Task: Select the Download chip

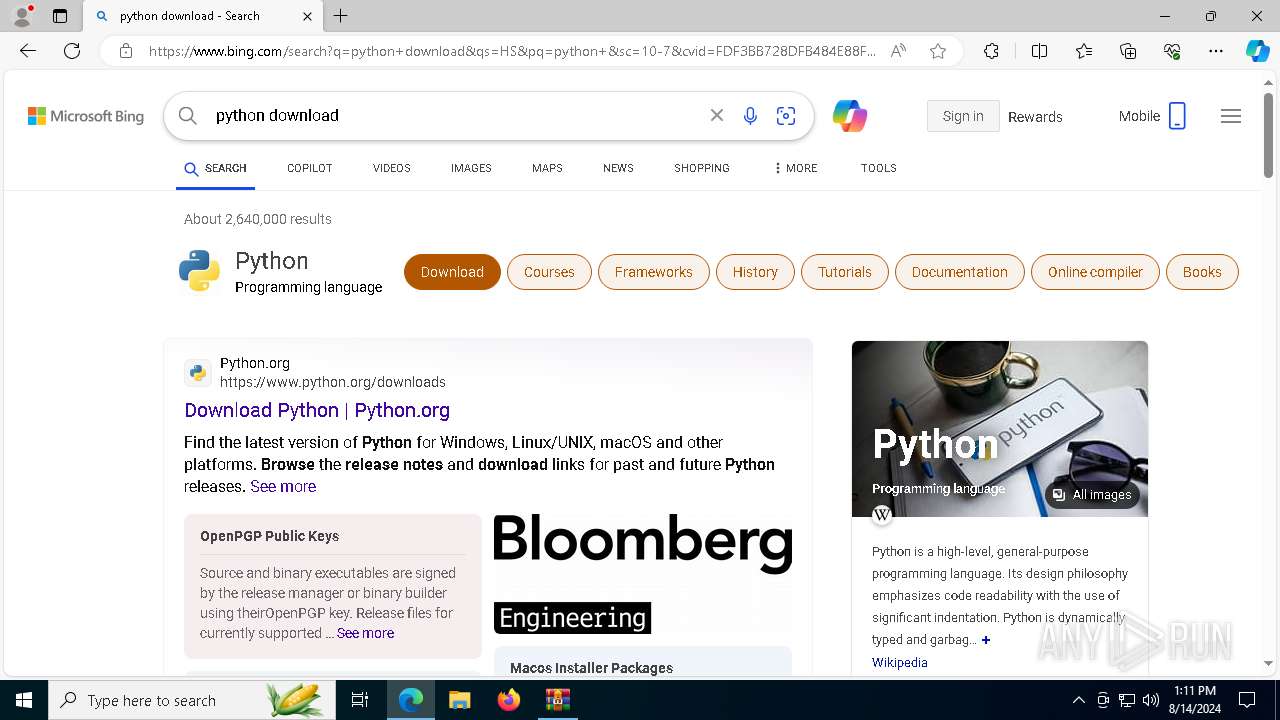Action: [452, 272]
